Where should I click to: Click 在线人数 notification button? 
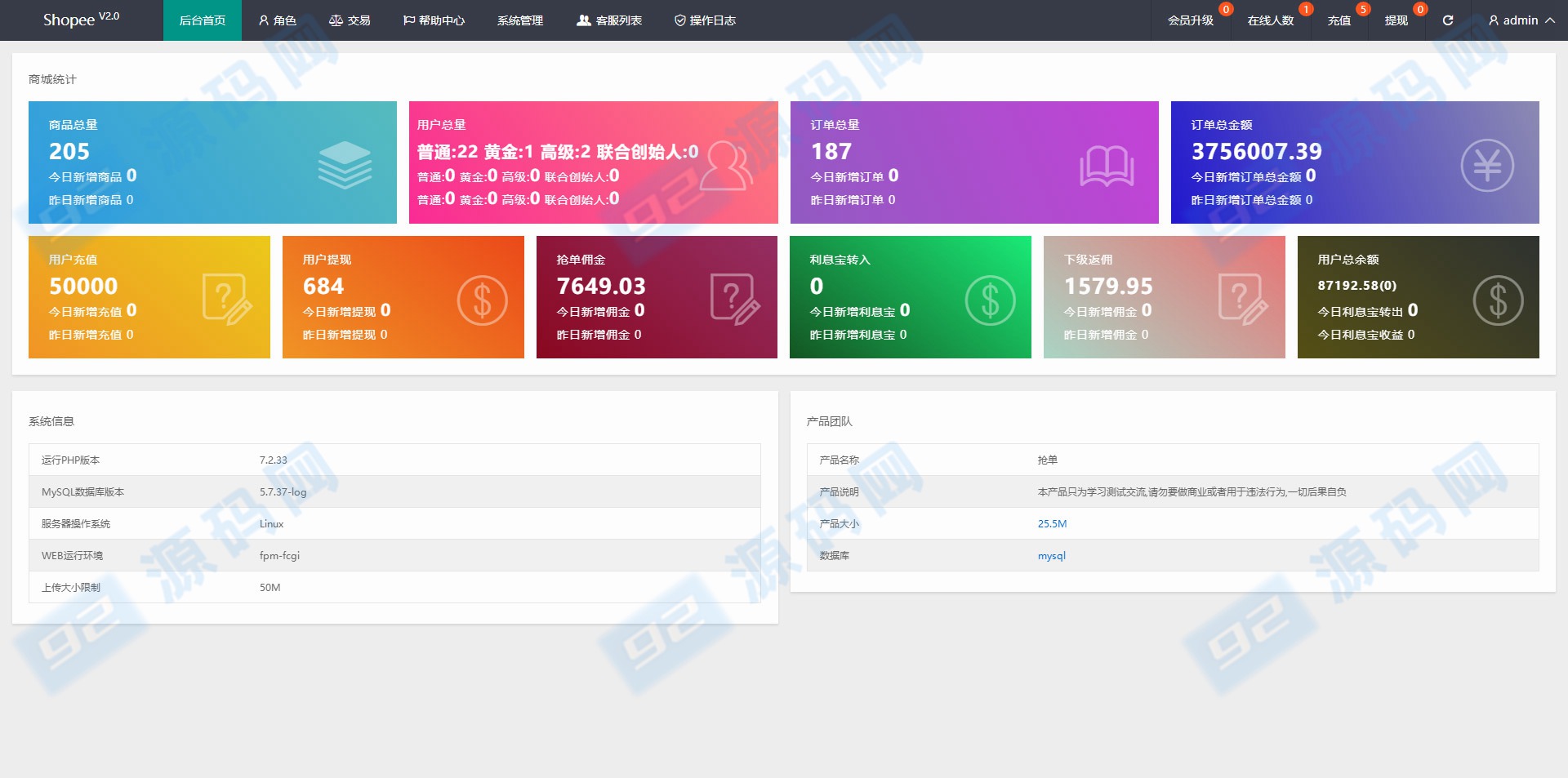coord(1271,20)
